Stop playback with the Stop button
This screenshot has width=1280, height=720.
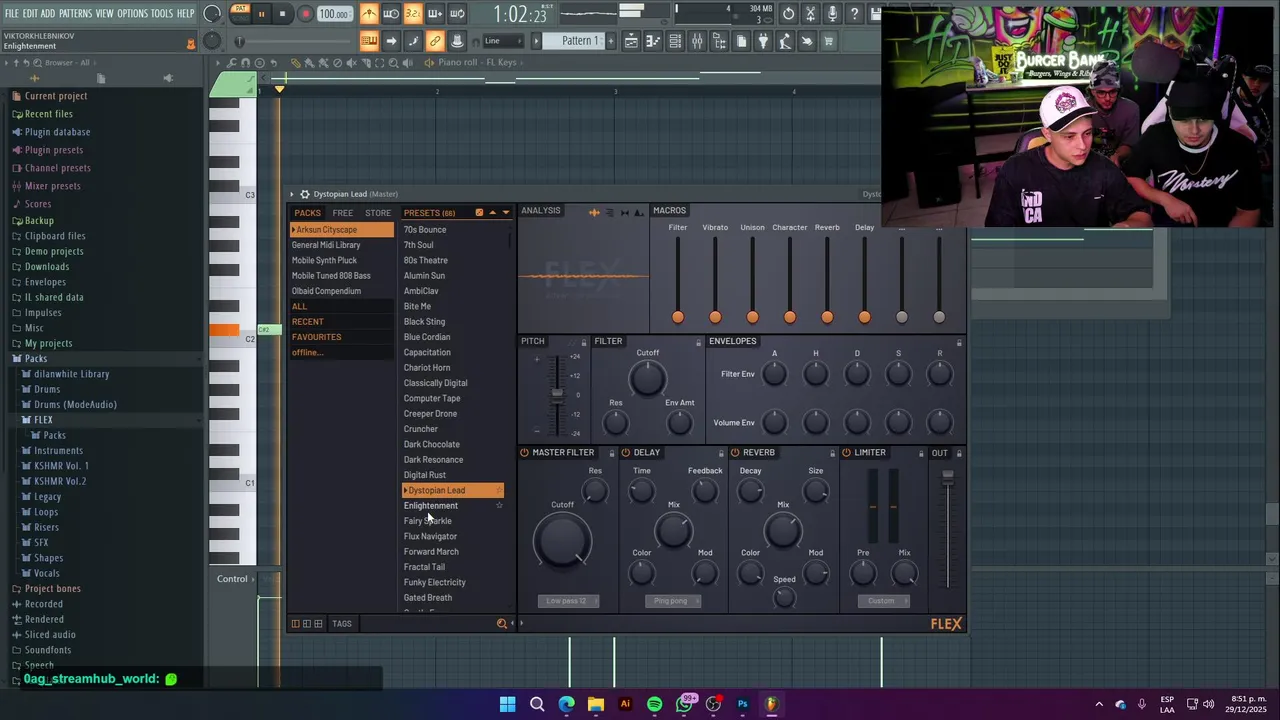point(283,14)
